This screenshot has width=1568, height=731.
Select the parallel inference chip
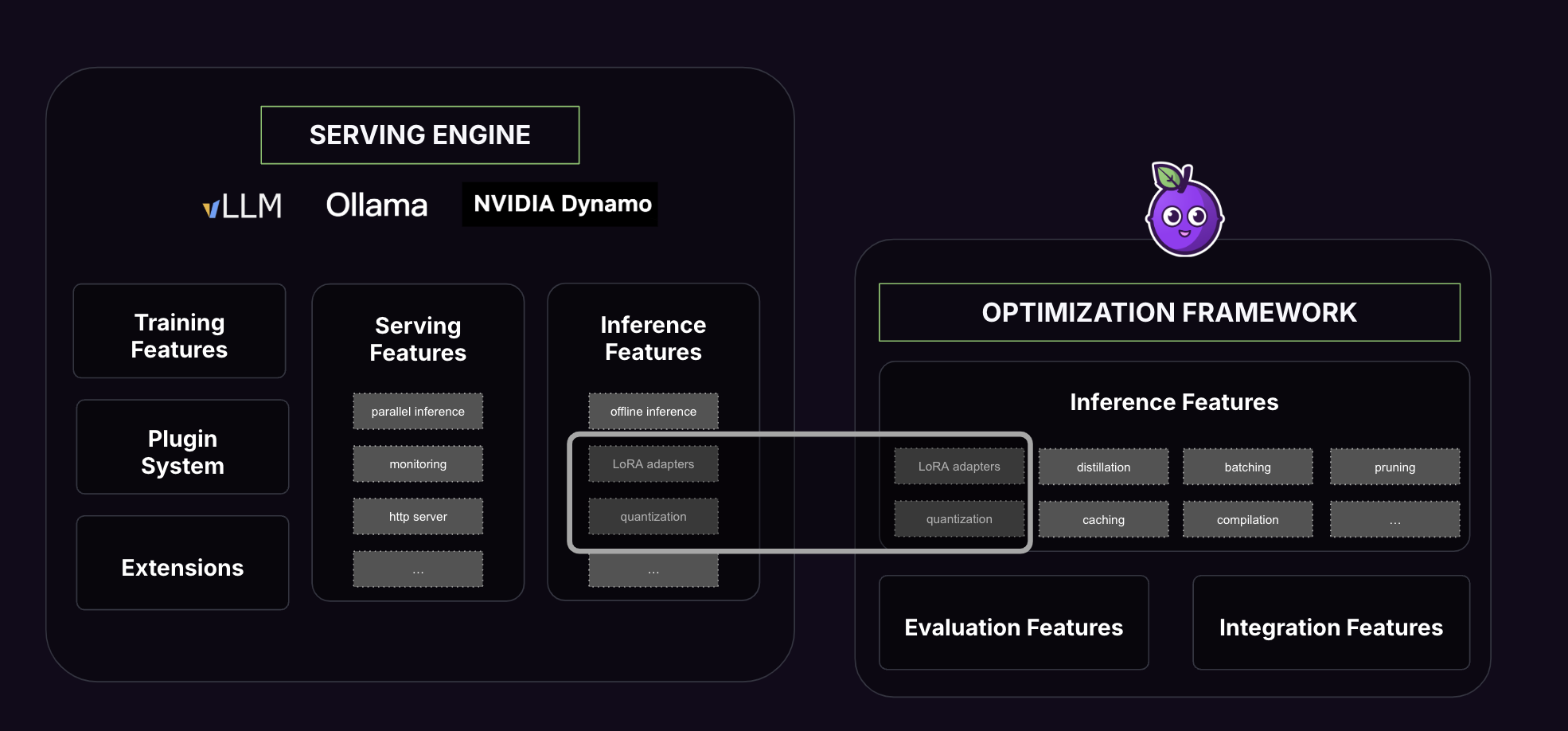[x=418, y=412]
